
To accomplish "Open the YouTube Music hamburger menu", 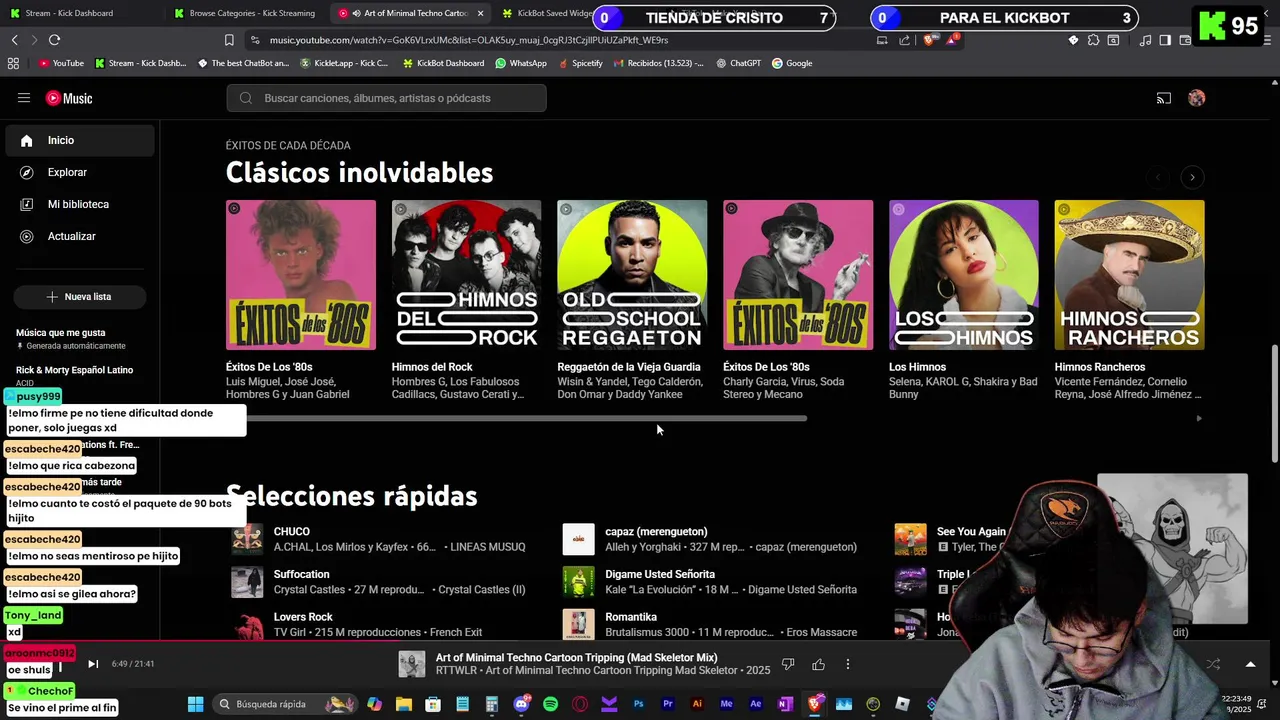I will [24, 98].
